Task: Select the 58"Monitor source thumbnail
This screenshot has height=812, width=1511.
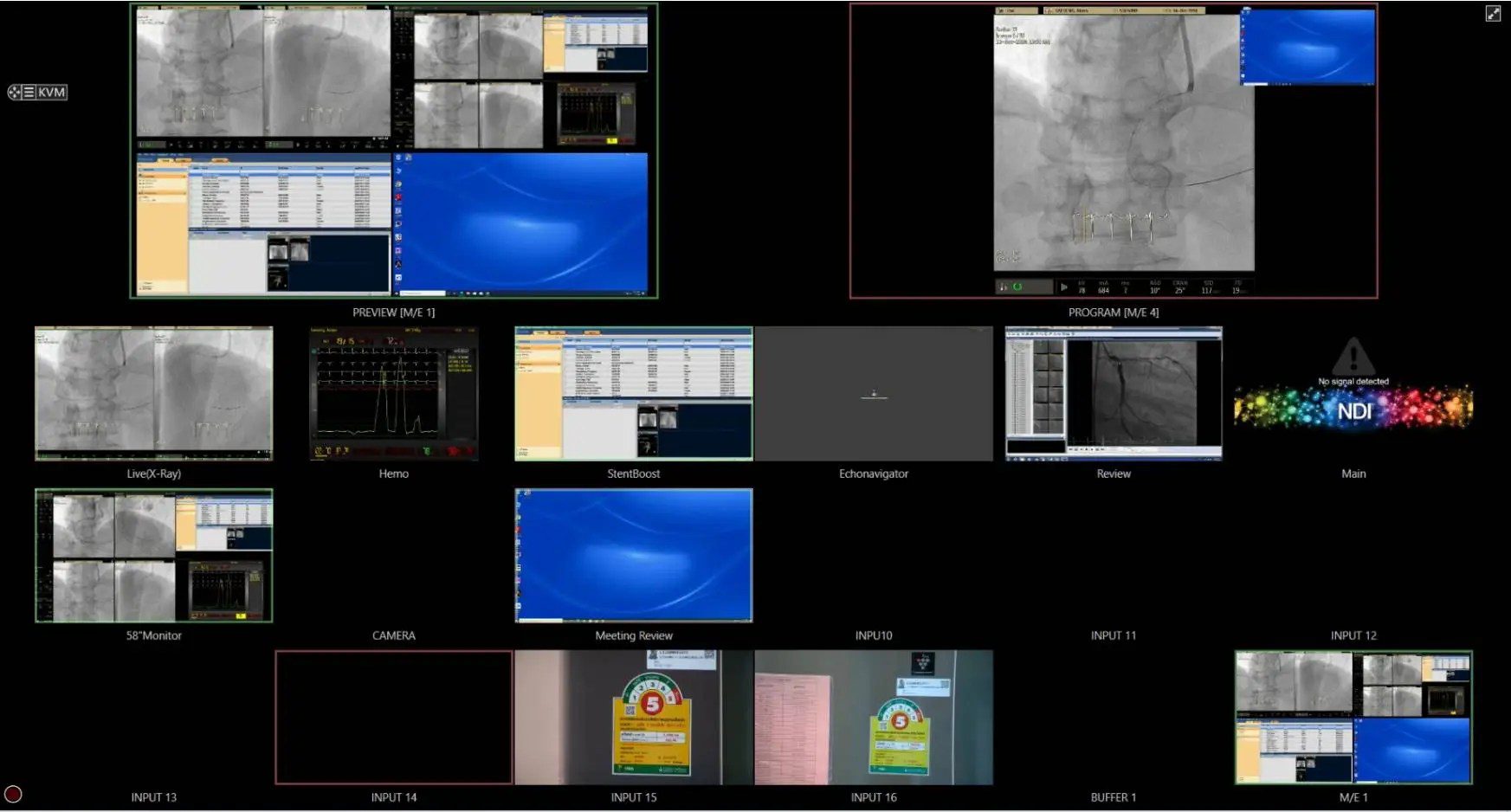Action: pos(154,555)
